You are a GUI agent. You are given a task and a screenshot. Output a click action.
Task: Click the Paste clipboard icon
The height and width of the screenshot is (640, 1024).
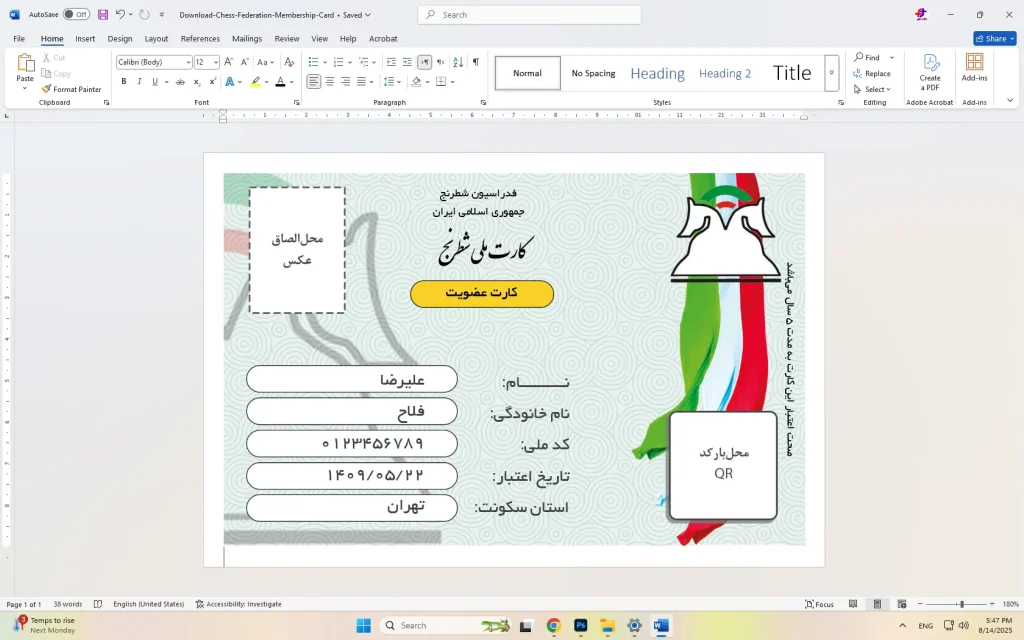25,63
